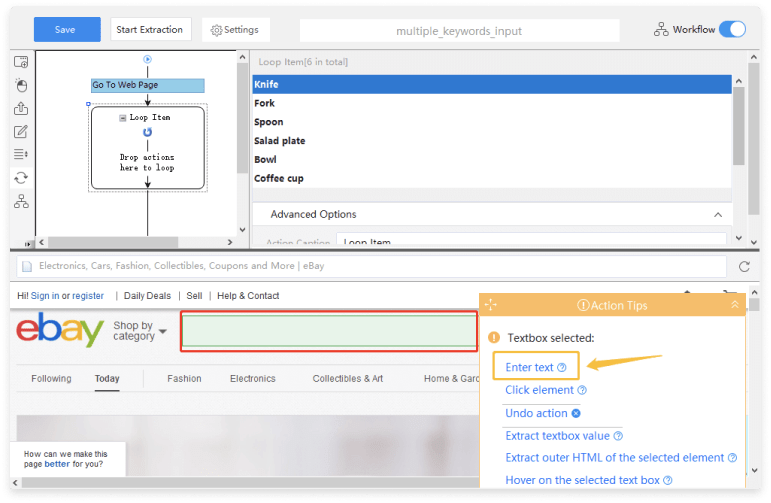Select Coffee cup in loop list
This screenshot has height=503, width=771.
[492, 178]
